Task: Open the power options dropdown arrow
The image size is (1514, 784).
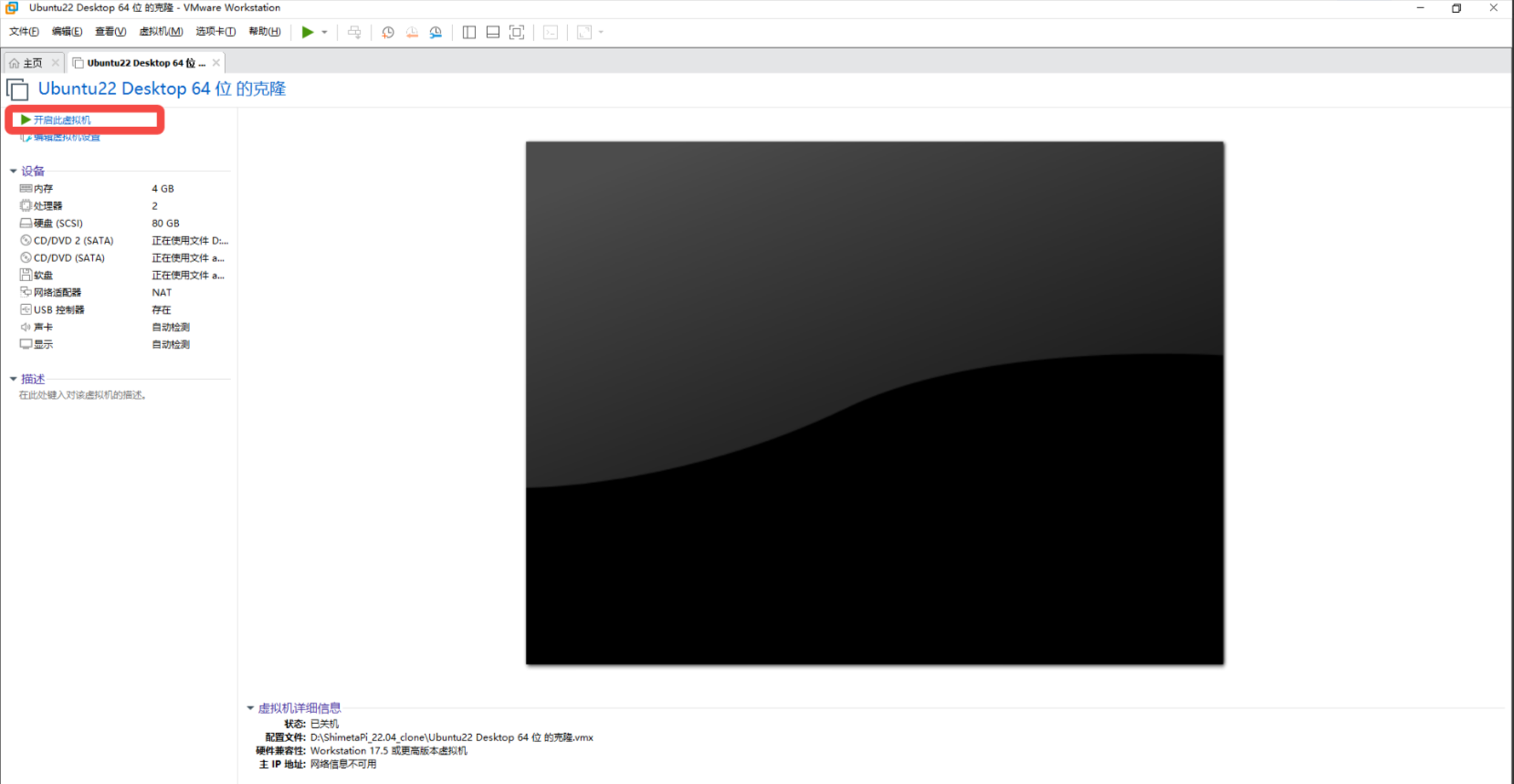Action: pyautogui.click(x=324, y=32)
